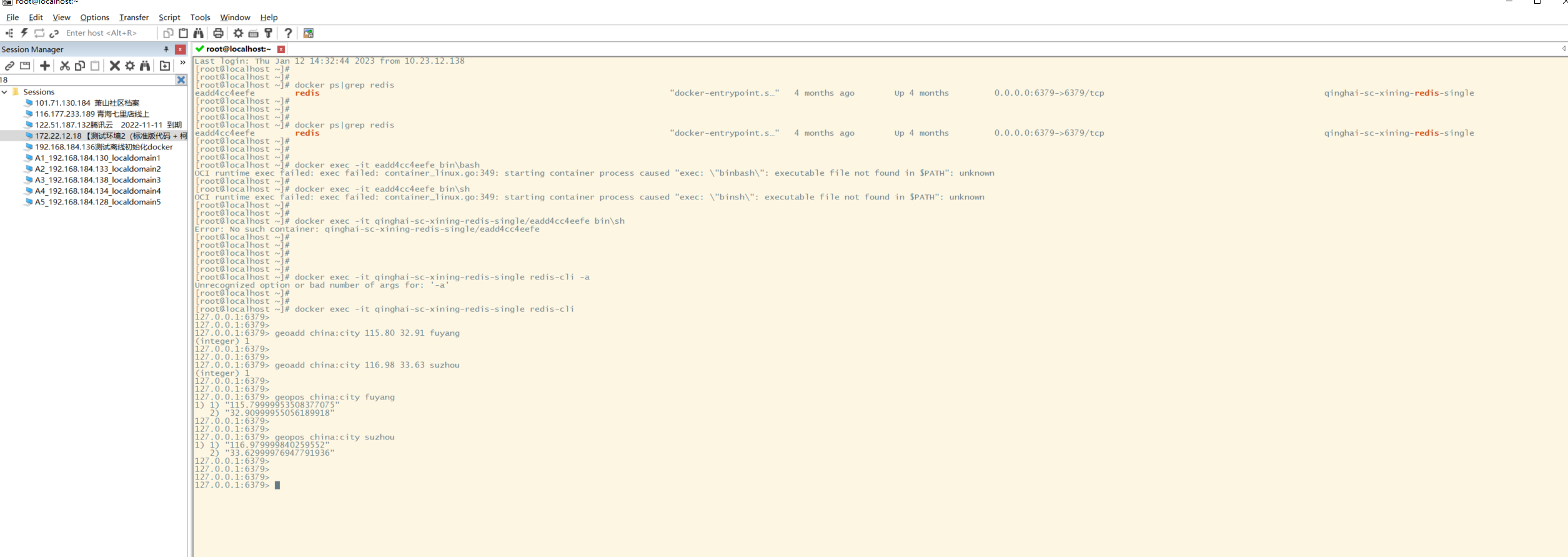Switch to root@localhost:~ tab
Image resolution: width=1568 pixels, height=557 pixels.
[239, 49]
